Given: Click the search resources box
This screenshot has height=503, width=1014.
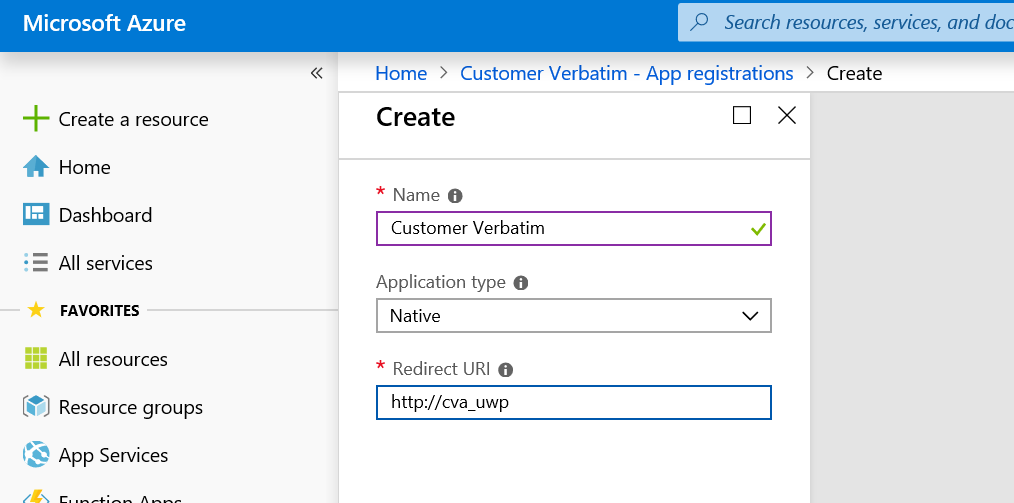Looking at the screenshot, I should tap(846, 22).
